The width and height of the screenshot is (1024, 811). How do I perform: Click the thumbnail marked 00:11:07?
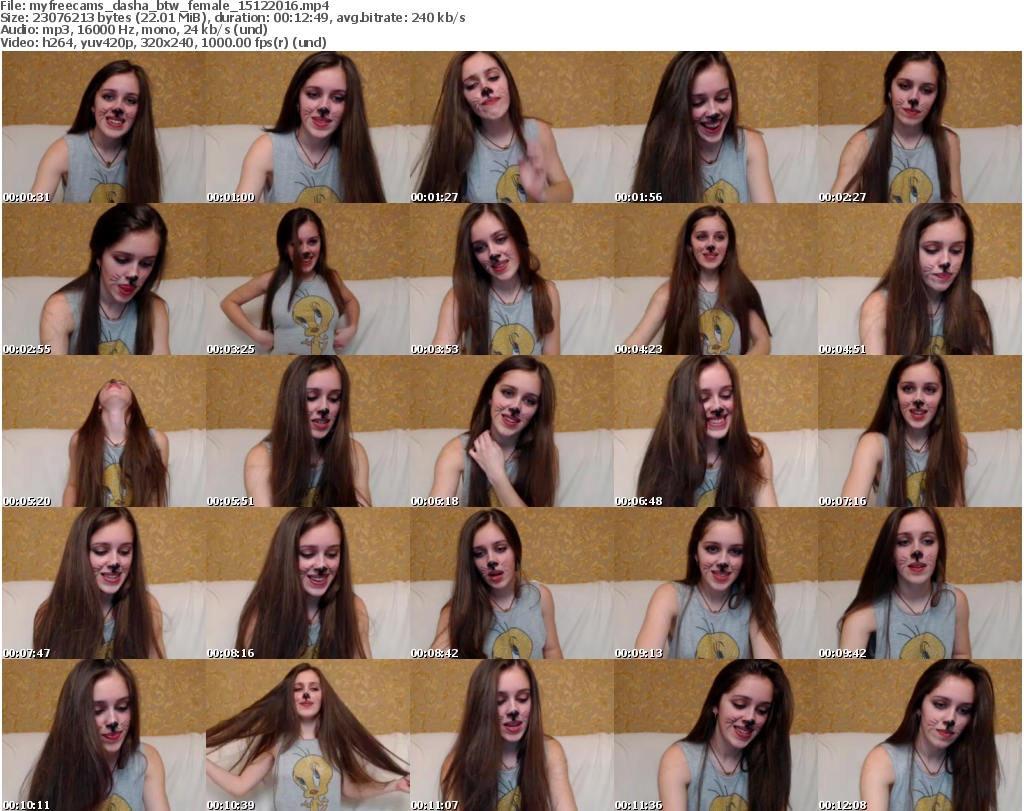point(511,735)
